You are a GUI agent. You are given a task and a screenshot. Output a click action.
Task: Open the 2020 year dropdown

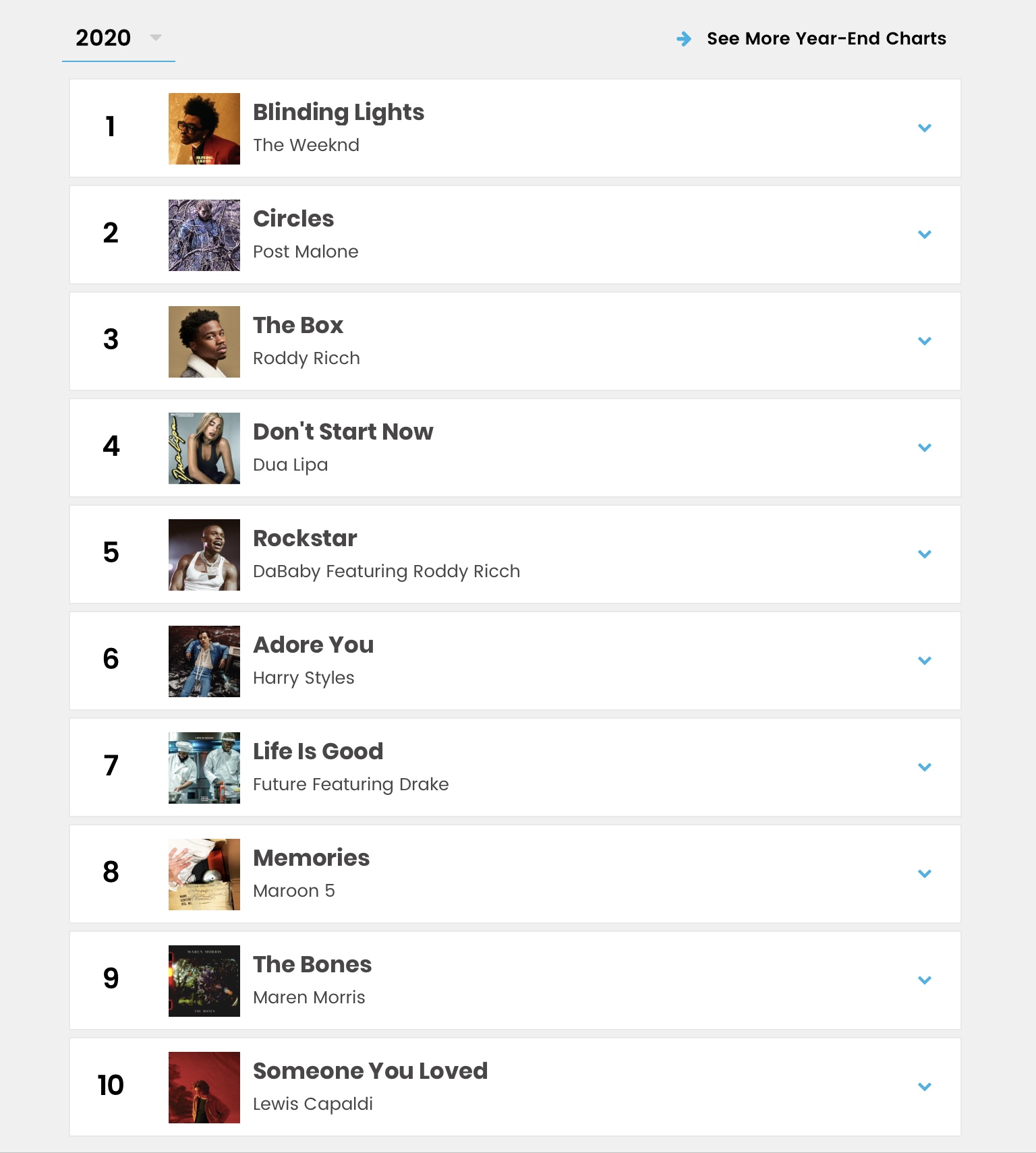coord(118,38)
